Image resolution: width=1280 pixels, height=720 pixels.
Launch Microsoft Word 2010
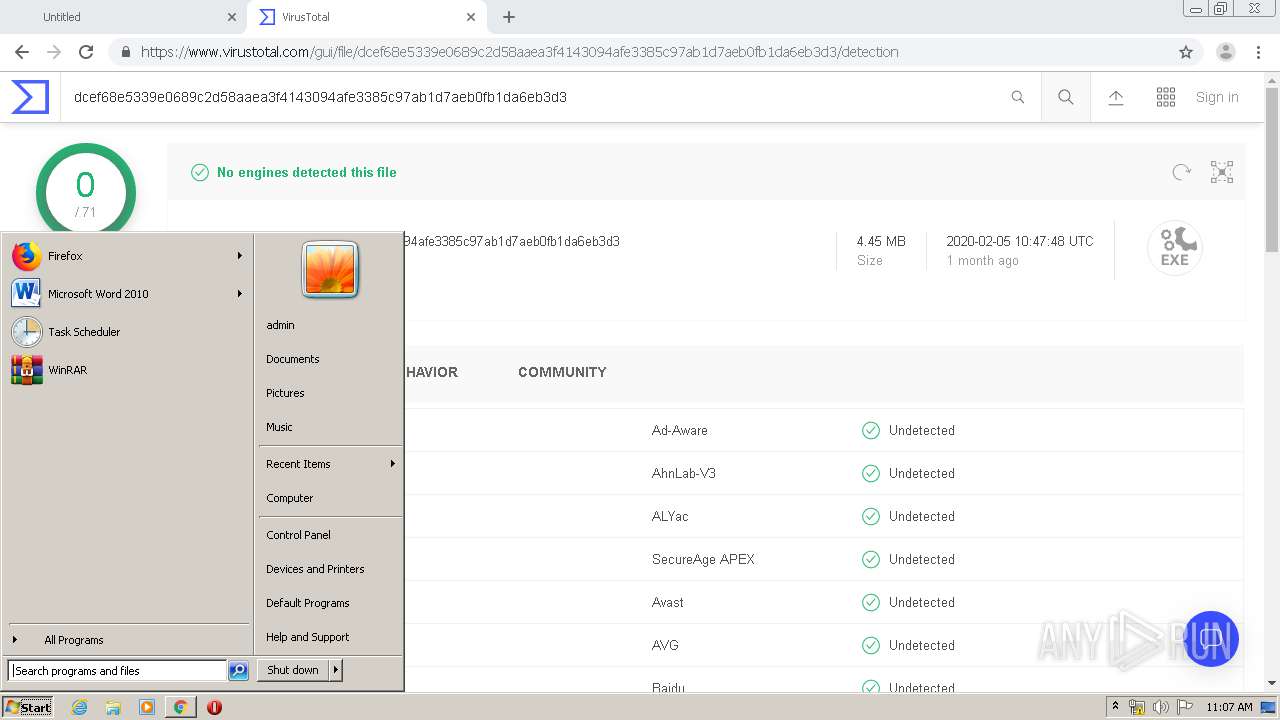(125, 294)
